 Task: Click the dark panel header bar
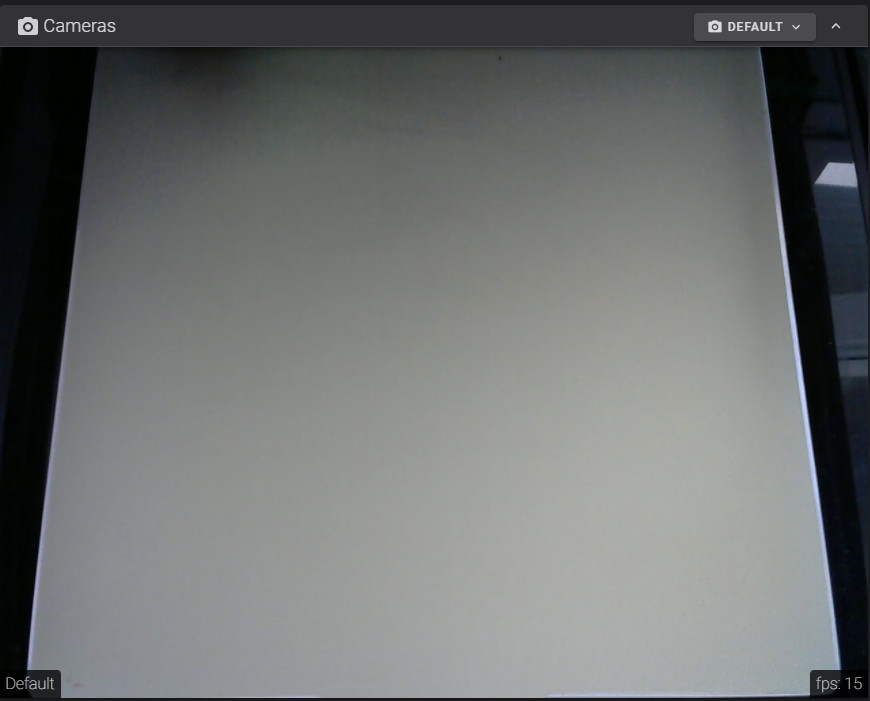click(400, 26)
